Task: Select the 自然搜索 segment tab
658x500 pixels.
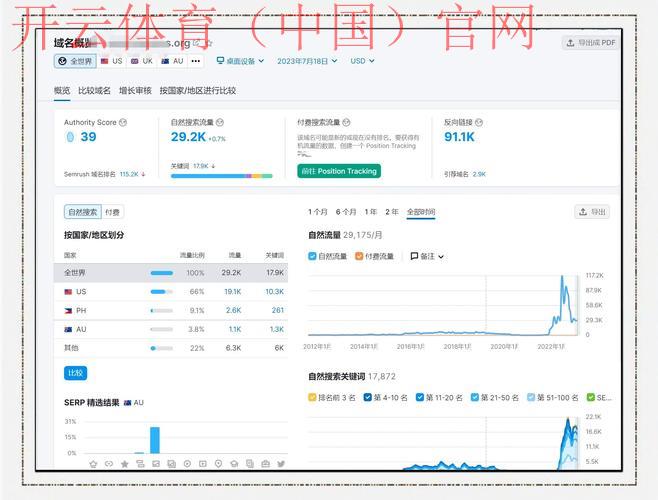Action: 83,212
